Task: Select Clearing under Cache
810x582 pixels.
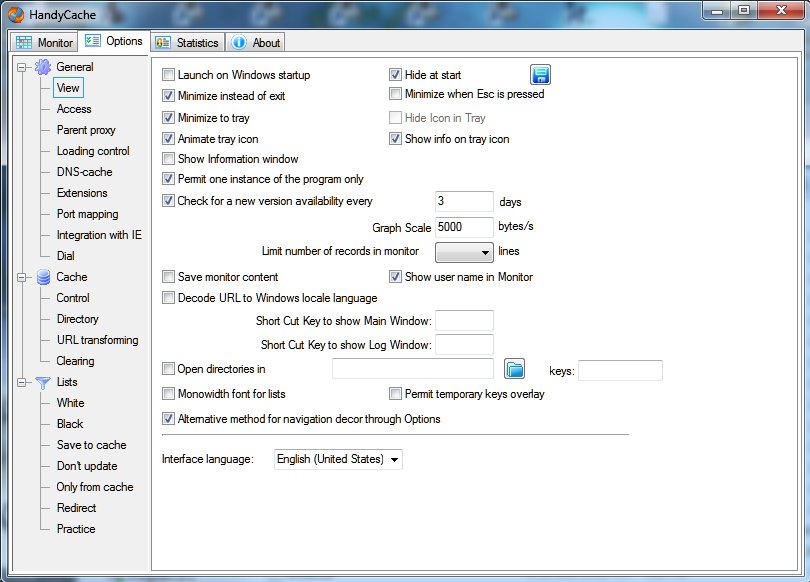Action: [x=75, y=361]
